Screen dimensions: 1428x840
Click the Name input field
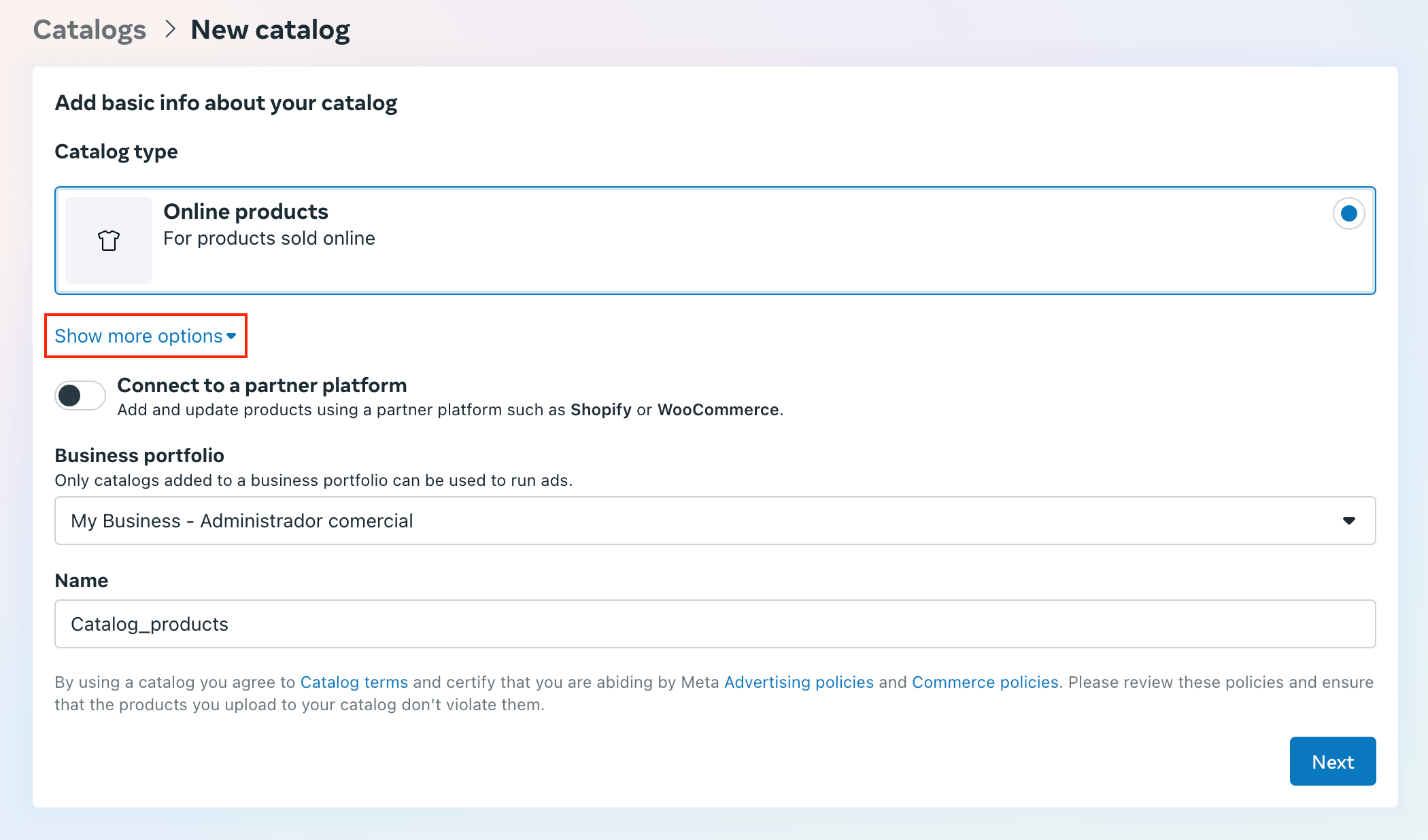tap(714, 624)
